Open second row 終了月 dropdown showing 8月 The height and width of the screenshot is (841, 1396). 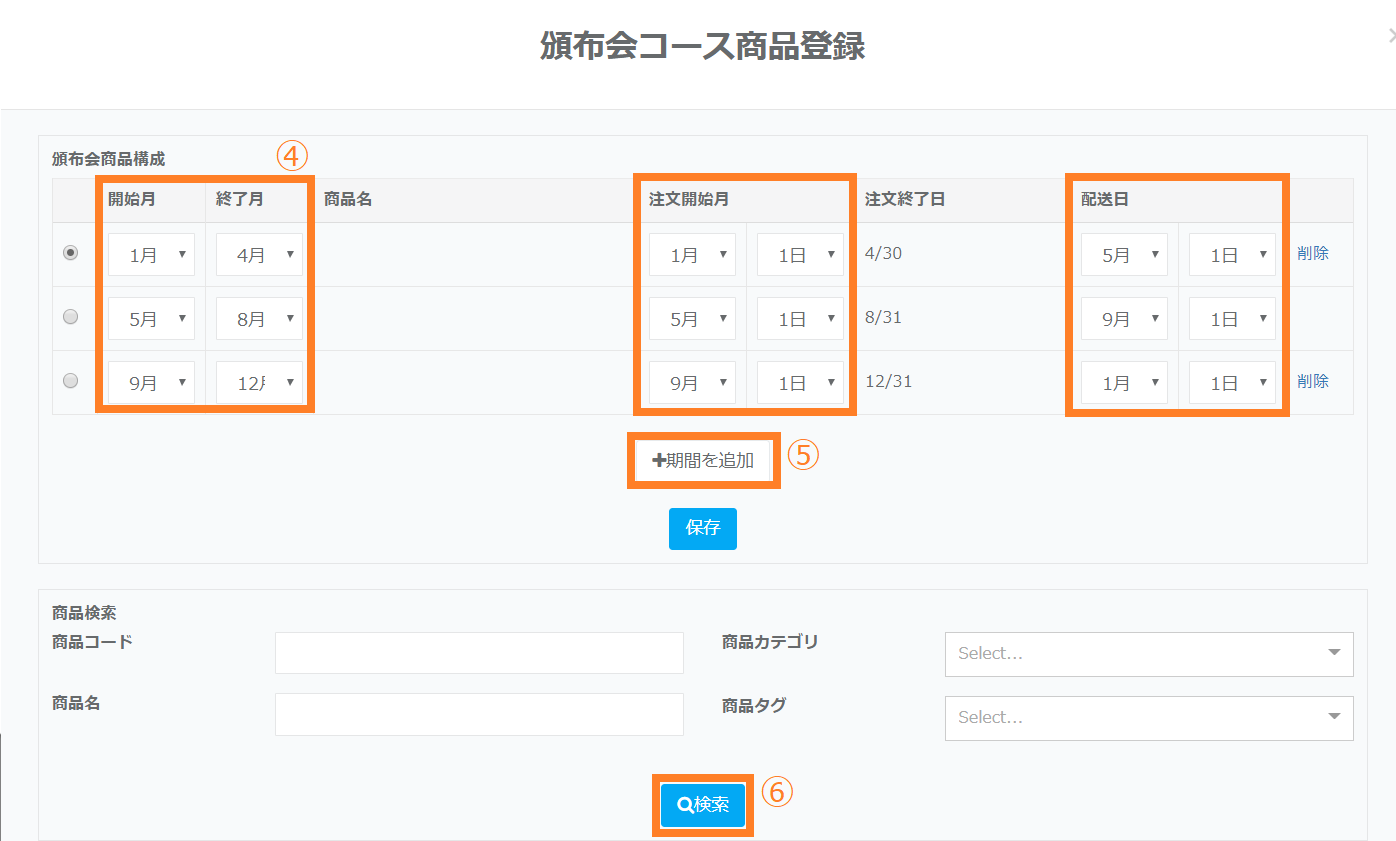click(259, 319)
